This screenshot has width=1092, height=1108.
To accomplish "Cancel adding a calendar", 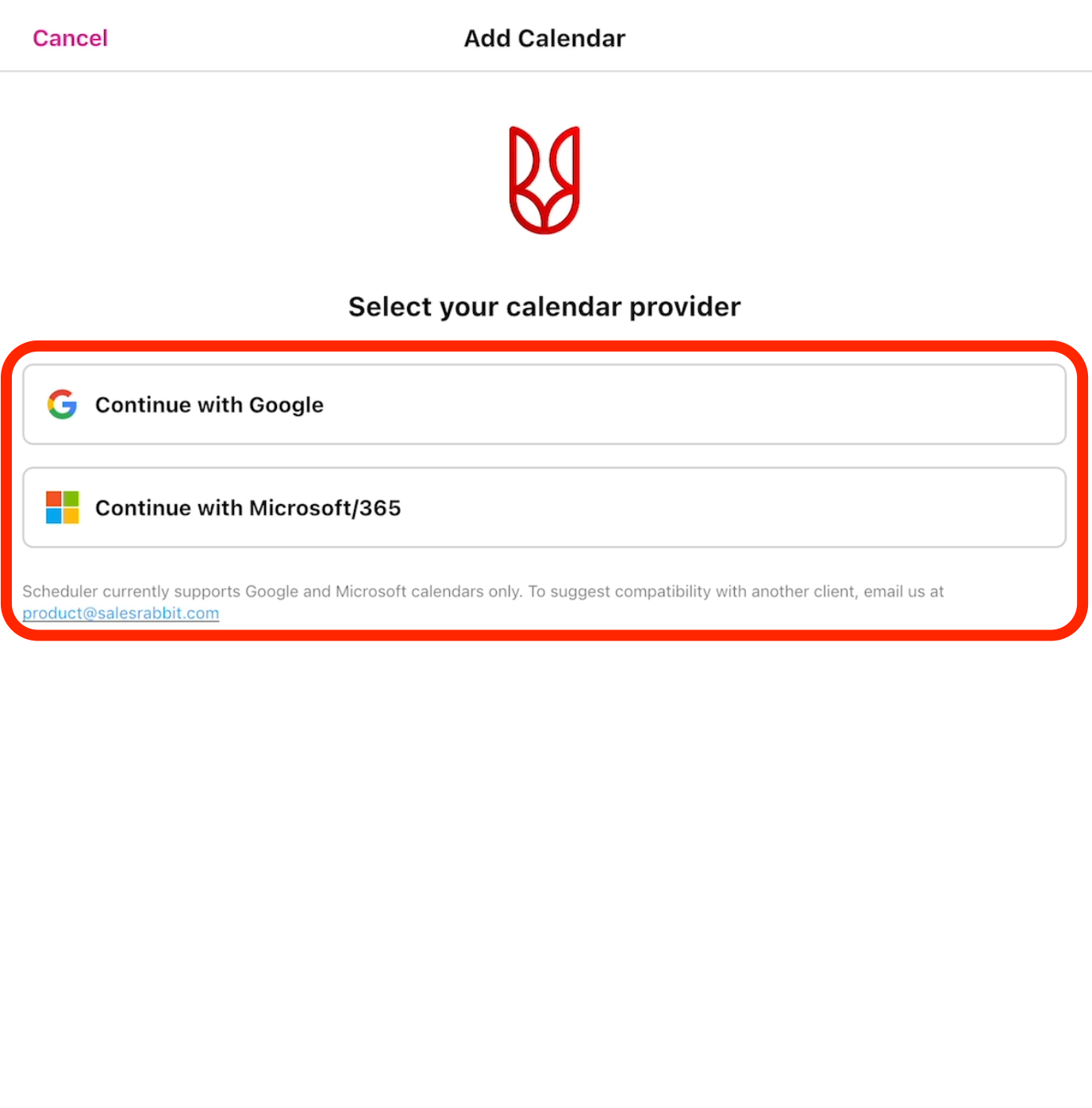I will pyautogui.click(x=70, y=38).
